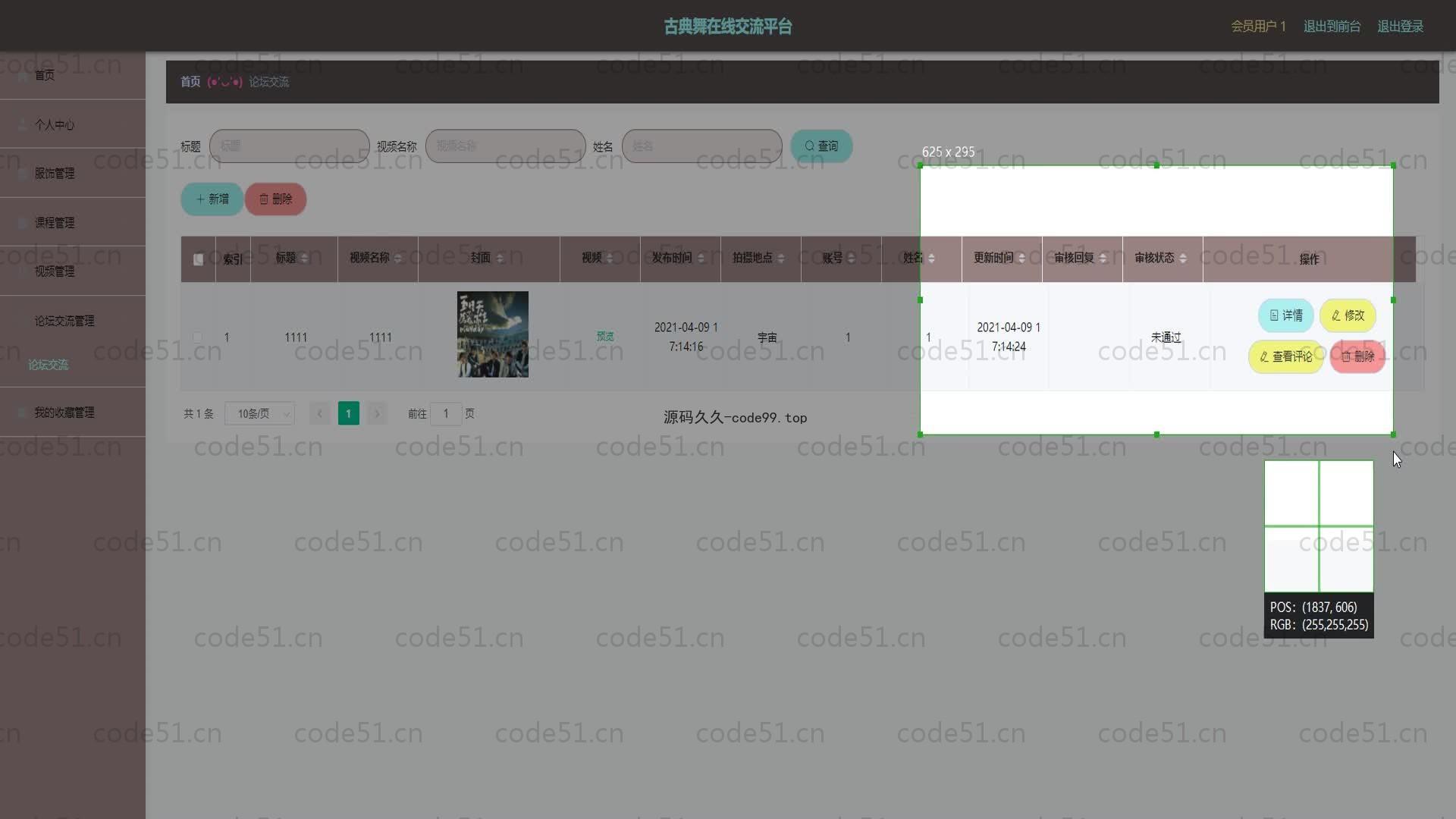1456x819 pixels.
Task: Toggle the checkbox for row 1
Action: click(x=198, y=337)
